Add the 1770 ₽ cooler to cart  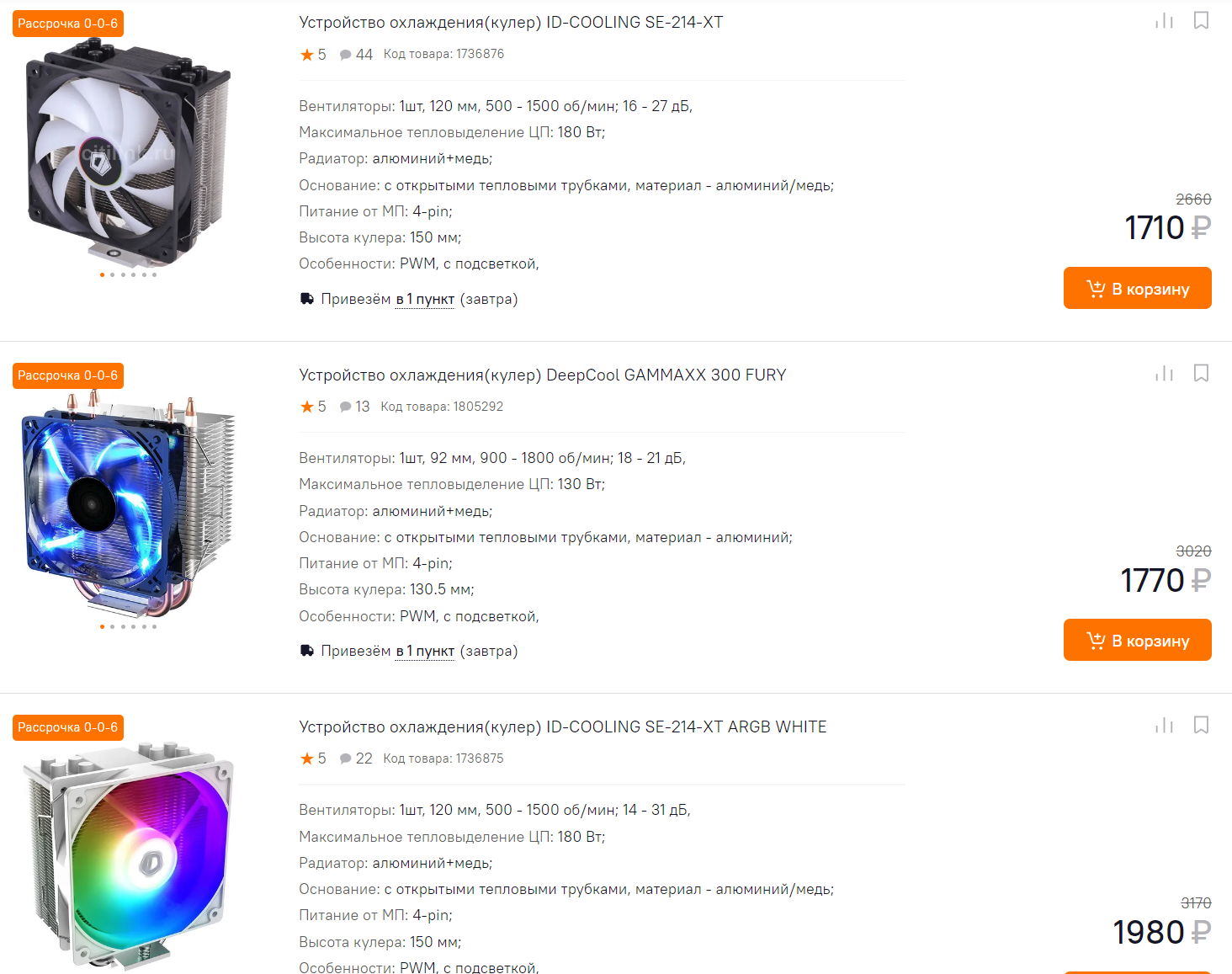[1138, 640]
